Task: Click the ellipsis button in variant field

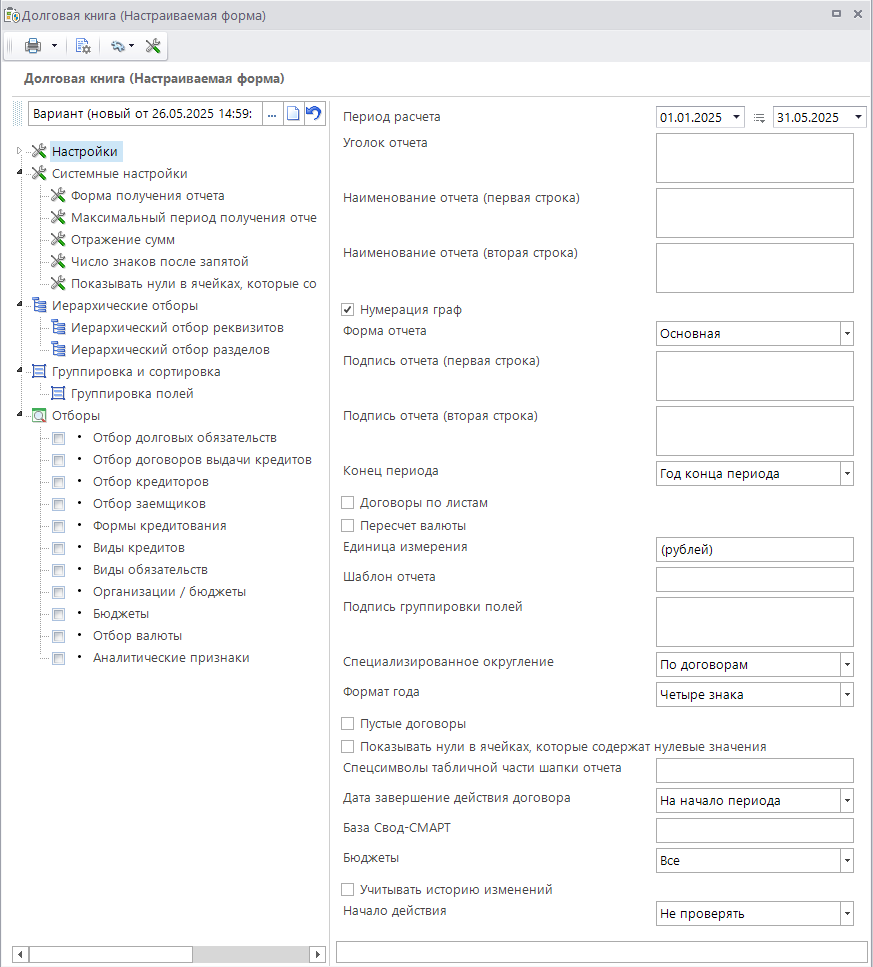Action: (x=271, y=114)
